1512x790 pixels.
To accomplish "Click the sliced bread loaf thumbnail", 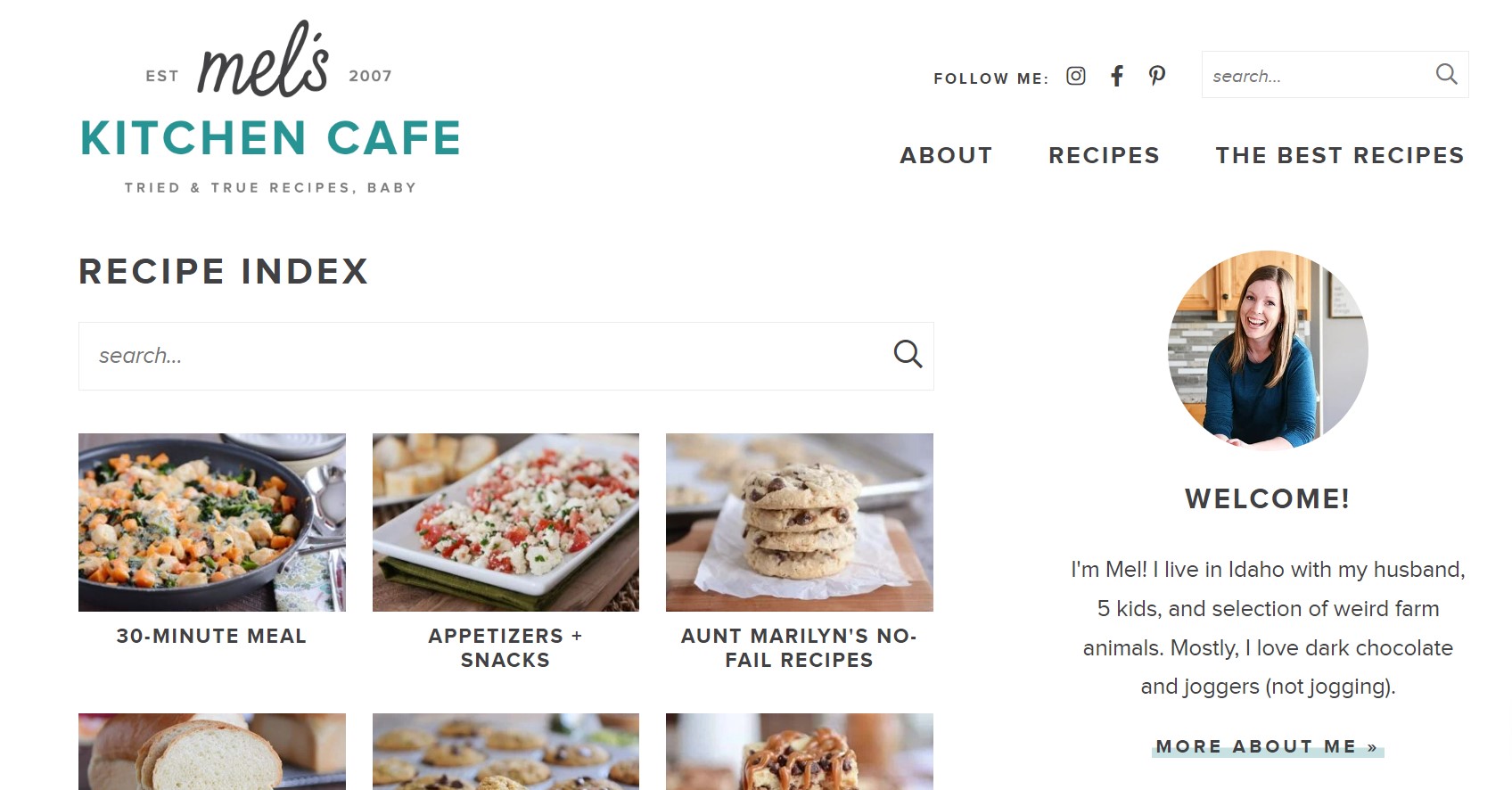I will point(211,752).
